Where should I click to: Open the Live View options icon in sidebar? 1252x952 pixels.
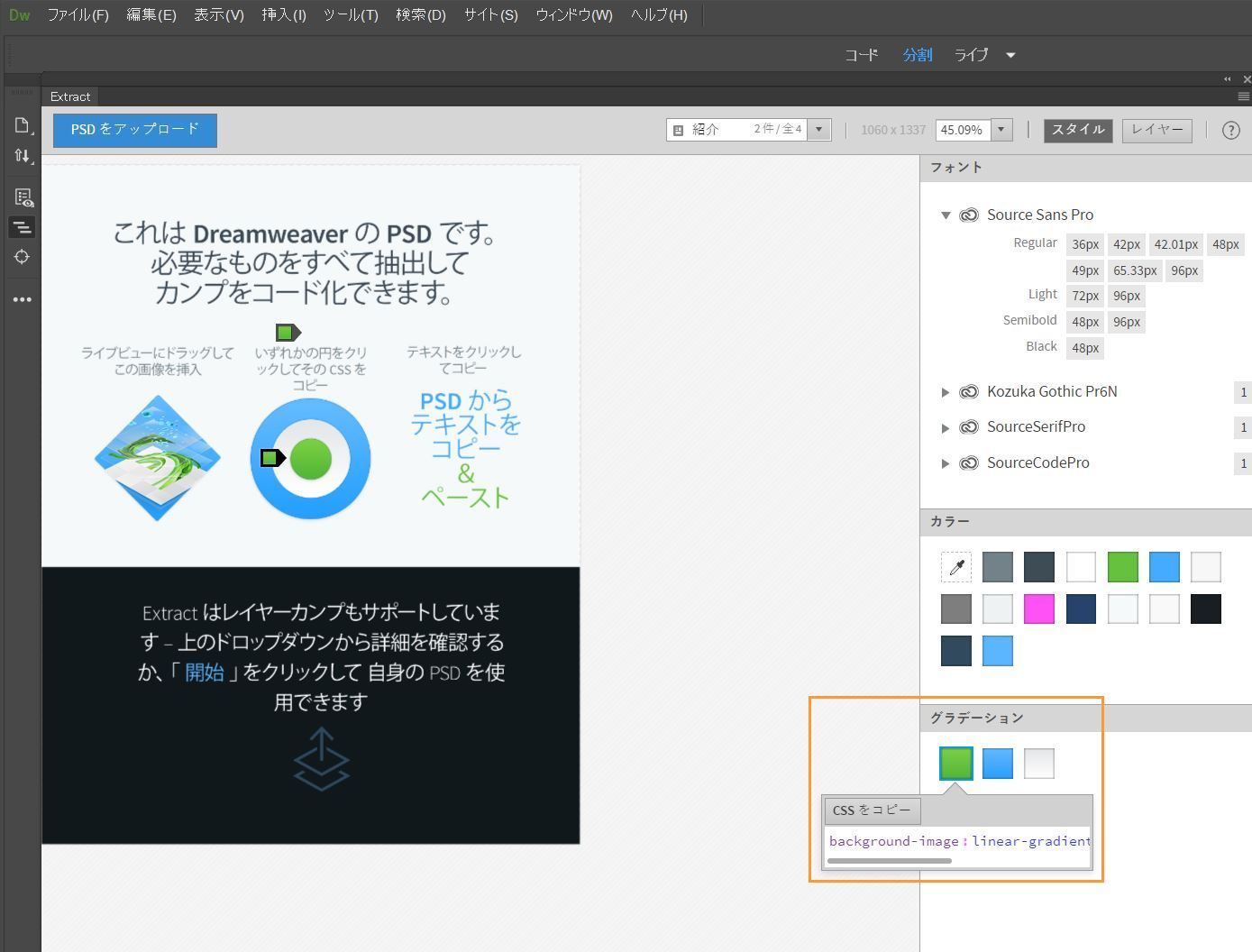(23, 197)
